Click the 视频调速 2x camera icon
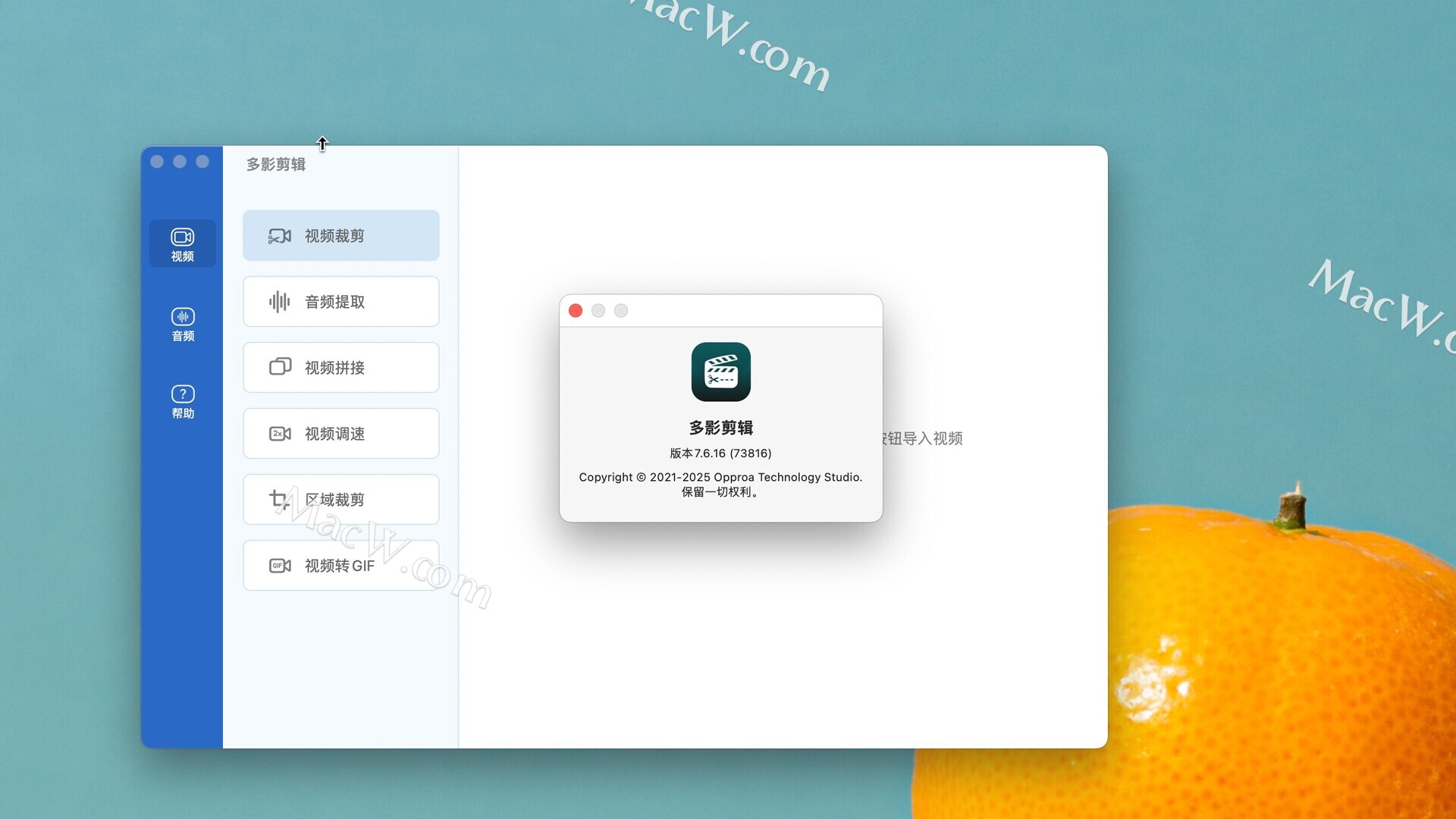This screenshot has height=819, width=1456. pyautogui.click(x=280, y=434)
